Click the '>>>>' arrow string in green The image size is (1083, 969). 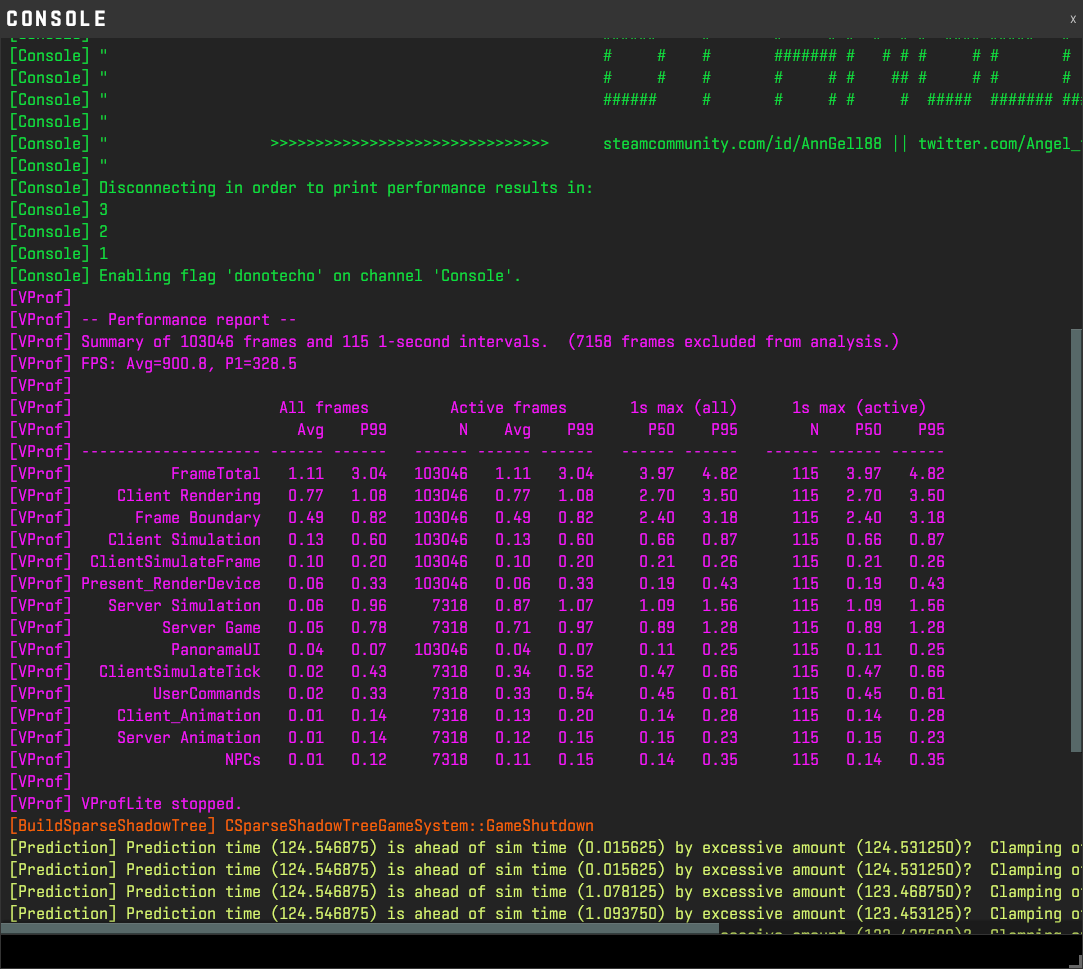click(x=409, y=144)
